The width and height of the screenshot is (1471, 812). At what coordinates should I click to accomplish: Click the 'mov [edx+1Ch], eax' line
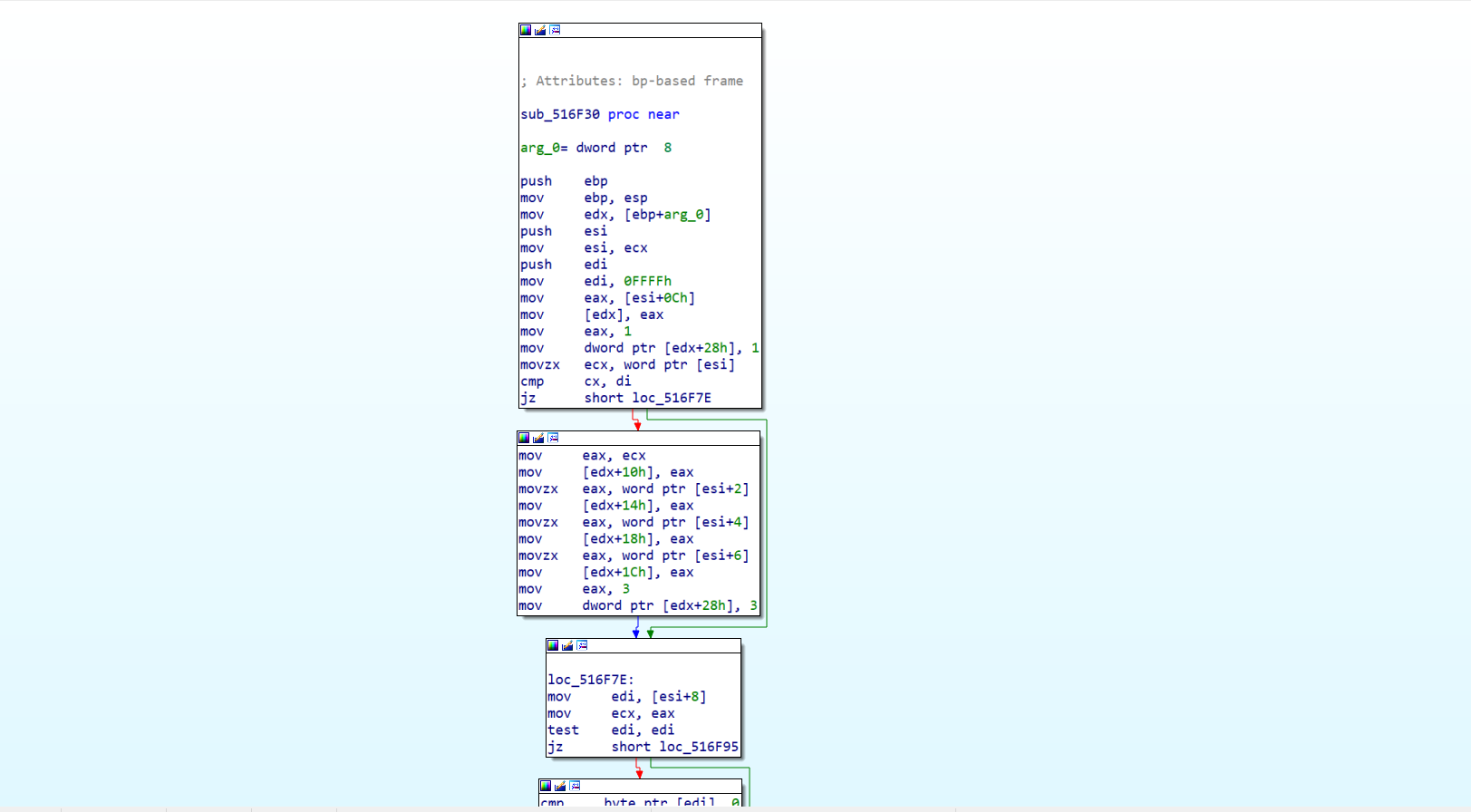(x=606, y=573)
